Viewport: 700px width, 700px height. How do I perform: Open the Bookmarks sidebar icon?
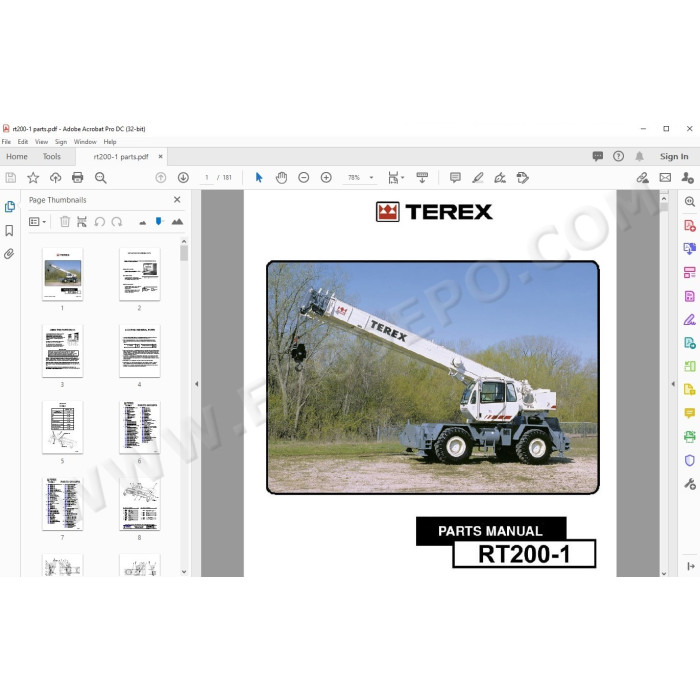(9, 230)
